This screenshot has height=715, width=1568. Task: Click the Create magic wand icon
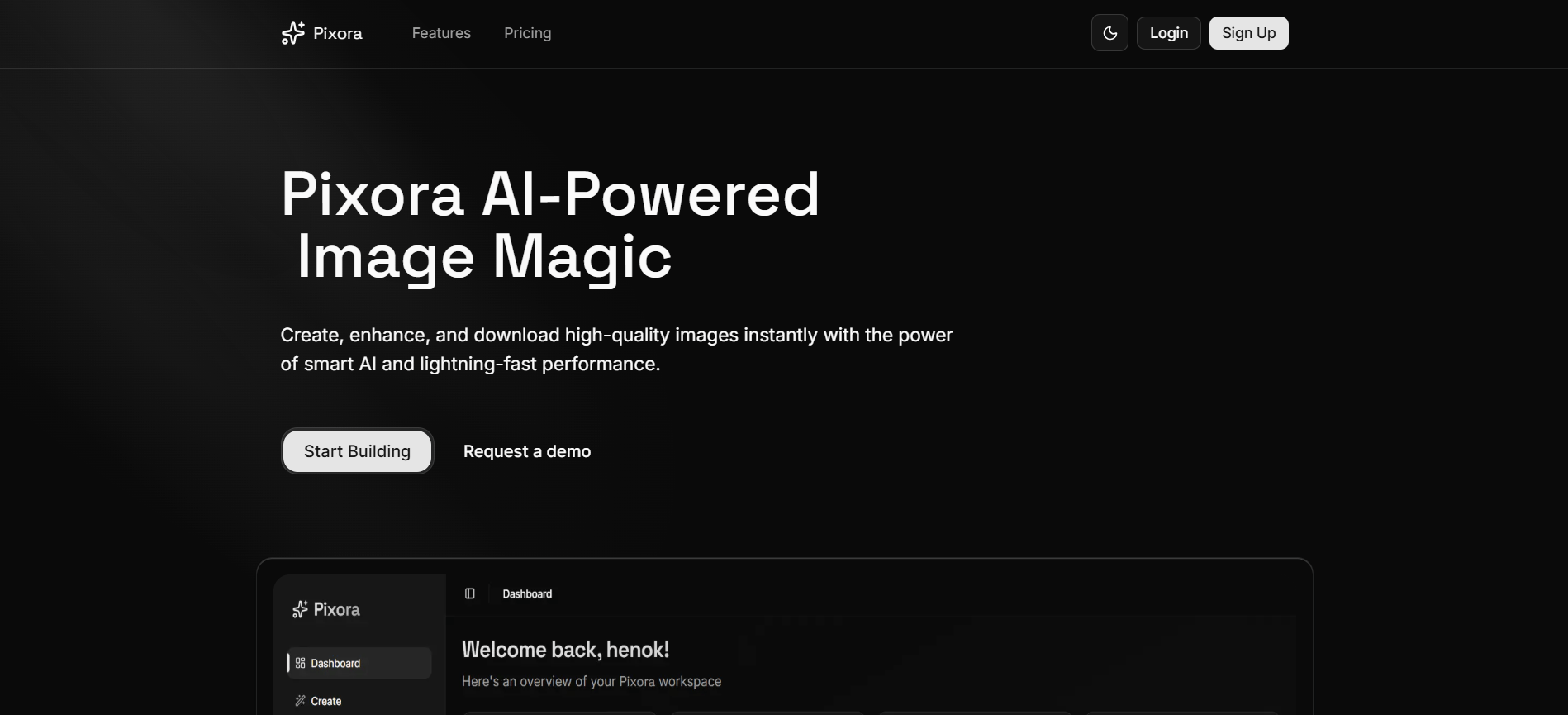301,701
